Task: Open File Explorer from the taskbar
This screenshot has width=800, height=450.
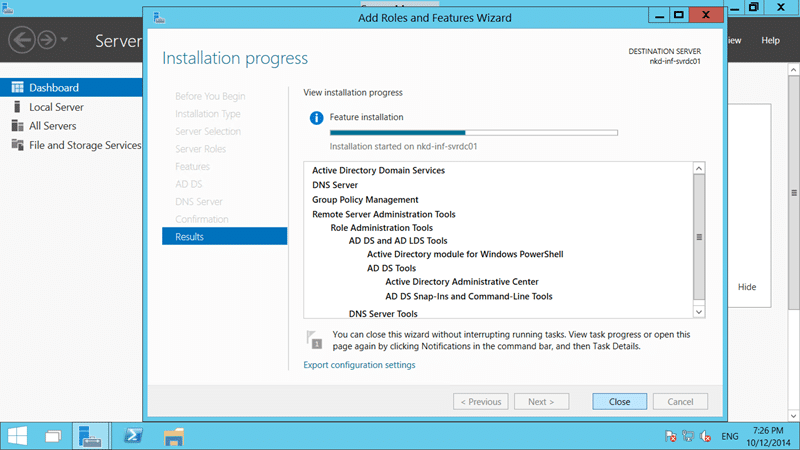Action: 173,437
